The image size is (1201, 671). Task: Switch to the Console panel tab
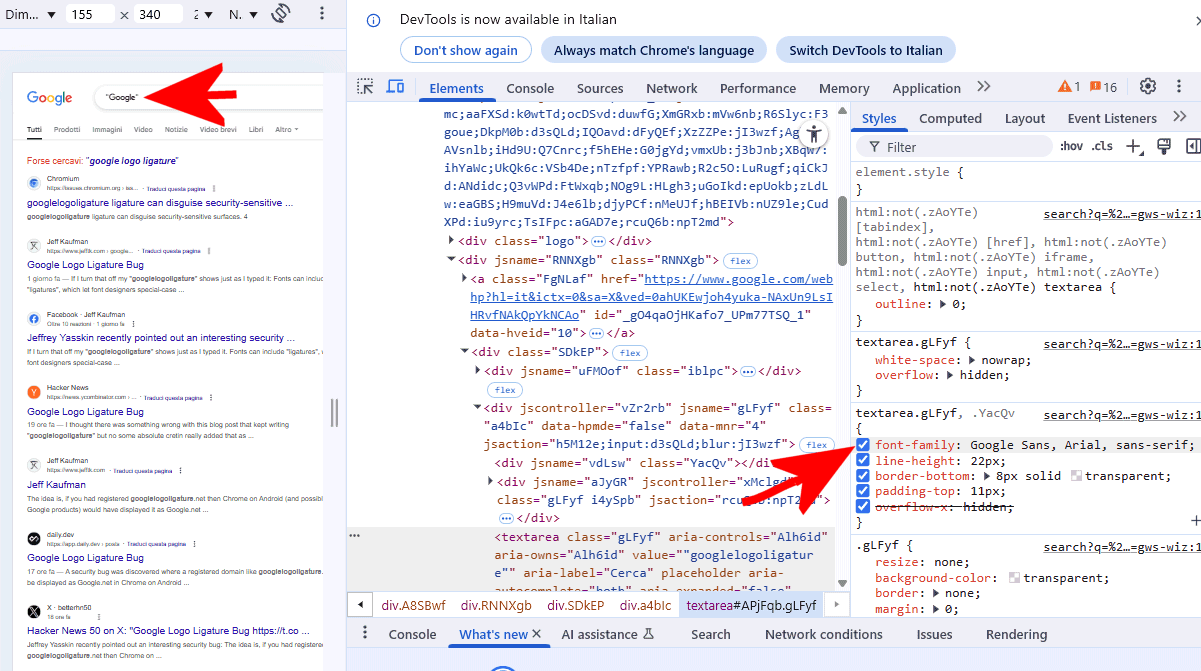point(530,88)
